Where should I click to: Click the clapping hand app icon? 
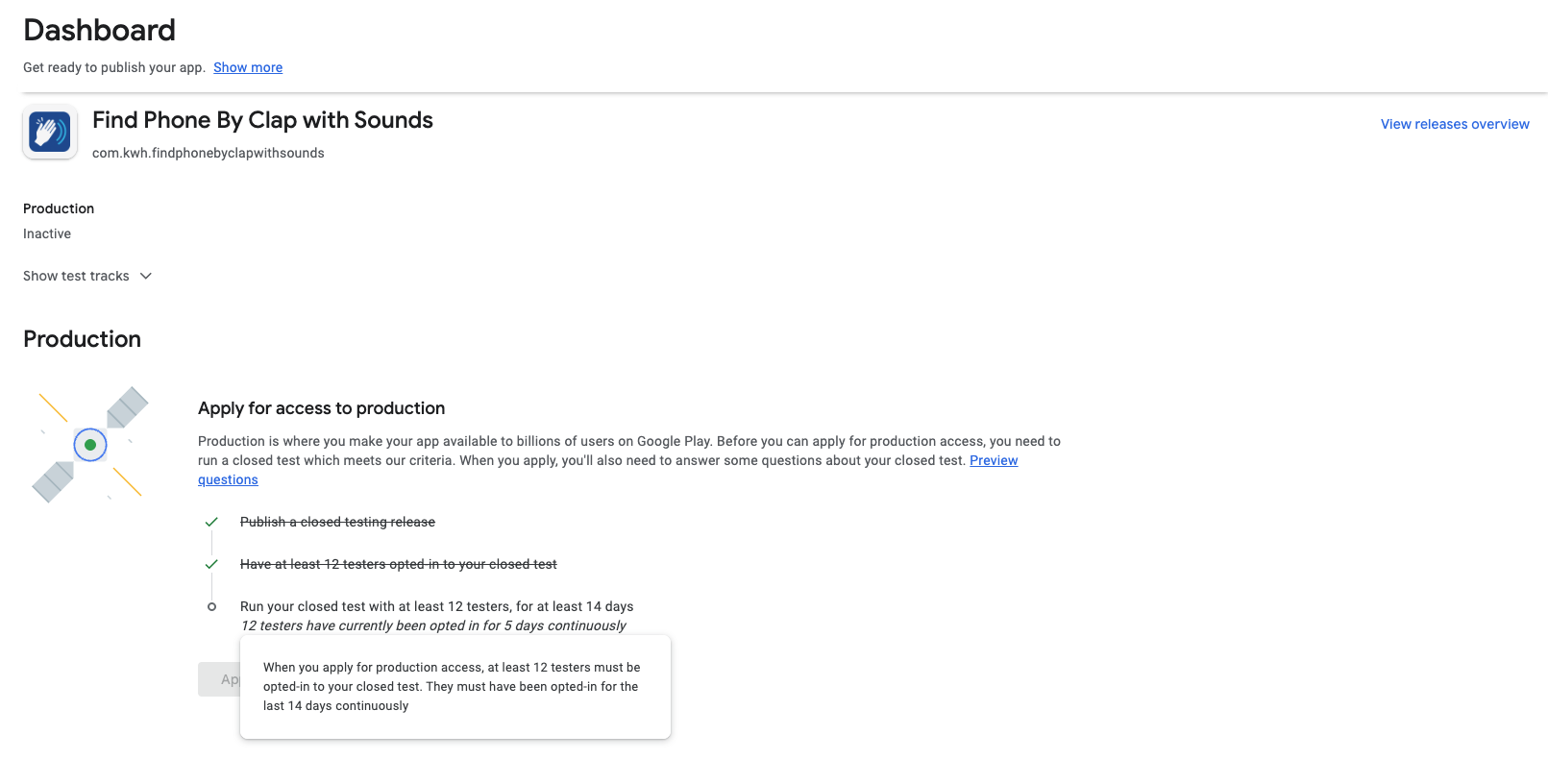50,132
